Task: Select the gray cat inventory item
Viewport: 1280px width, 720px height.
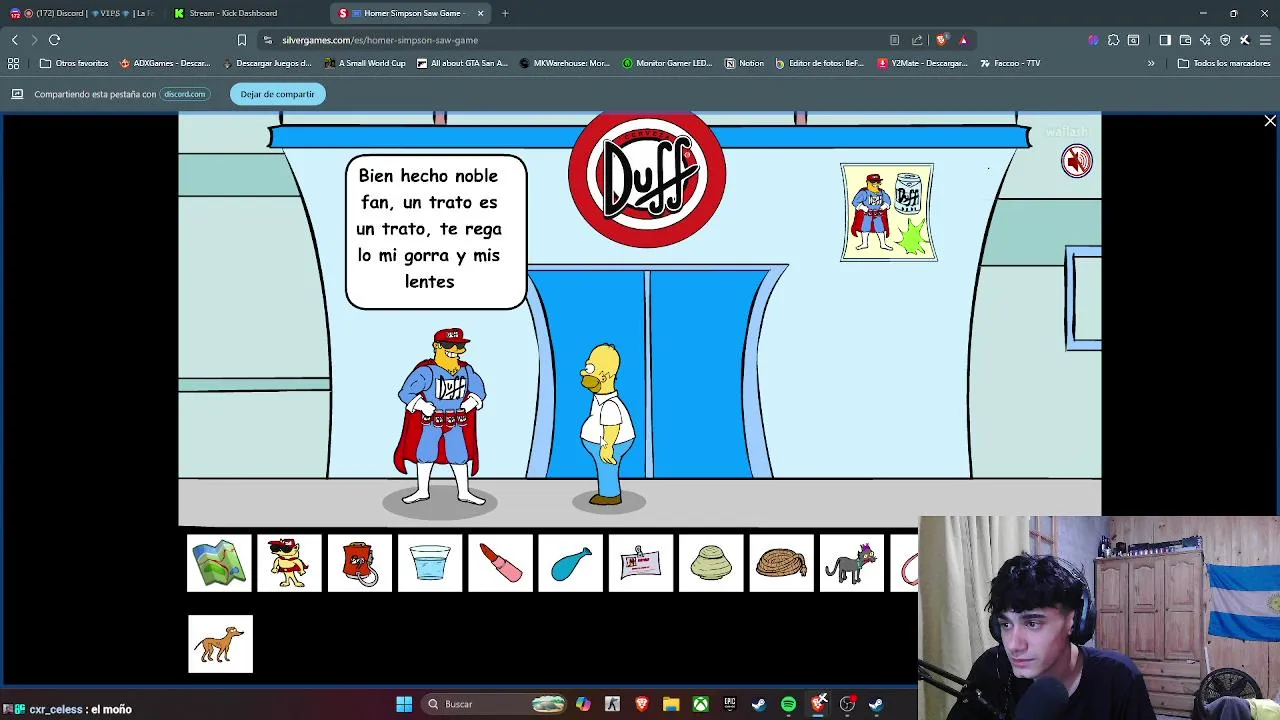Action: (x=852, y=563)
